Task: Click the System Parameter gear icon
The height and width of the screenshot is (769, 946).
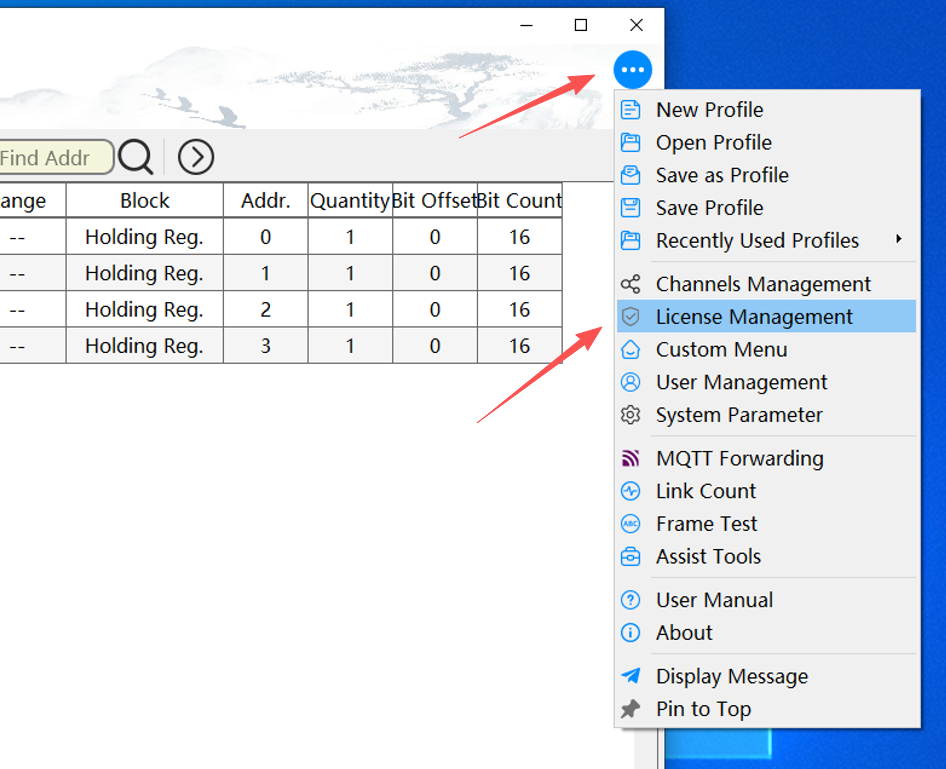Action: click(630, 415)
